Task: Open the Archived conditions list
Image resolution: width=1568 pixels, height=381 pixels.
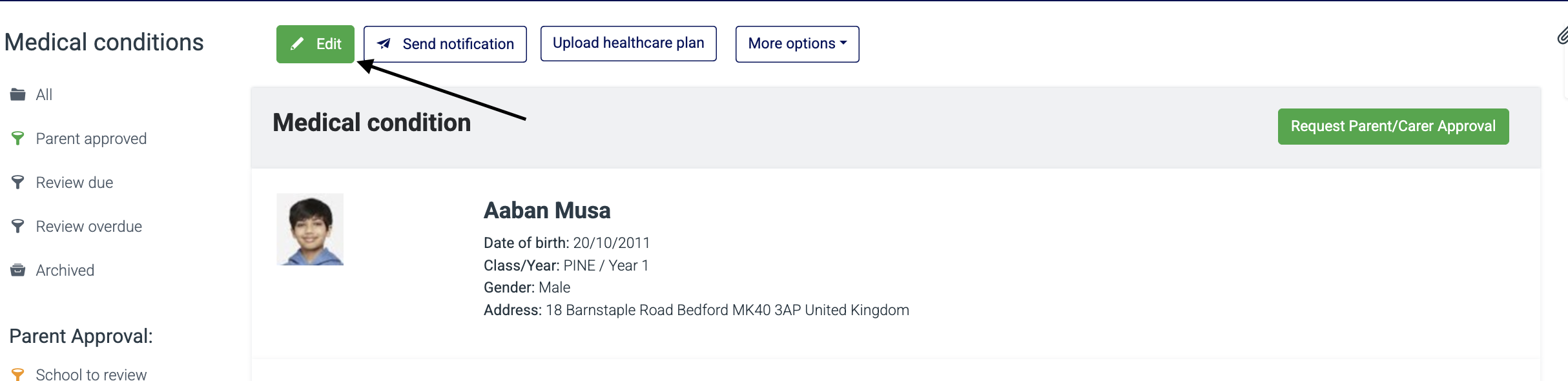Action: click(x=65, y=271)
